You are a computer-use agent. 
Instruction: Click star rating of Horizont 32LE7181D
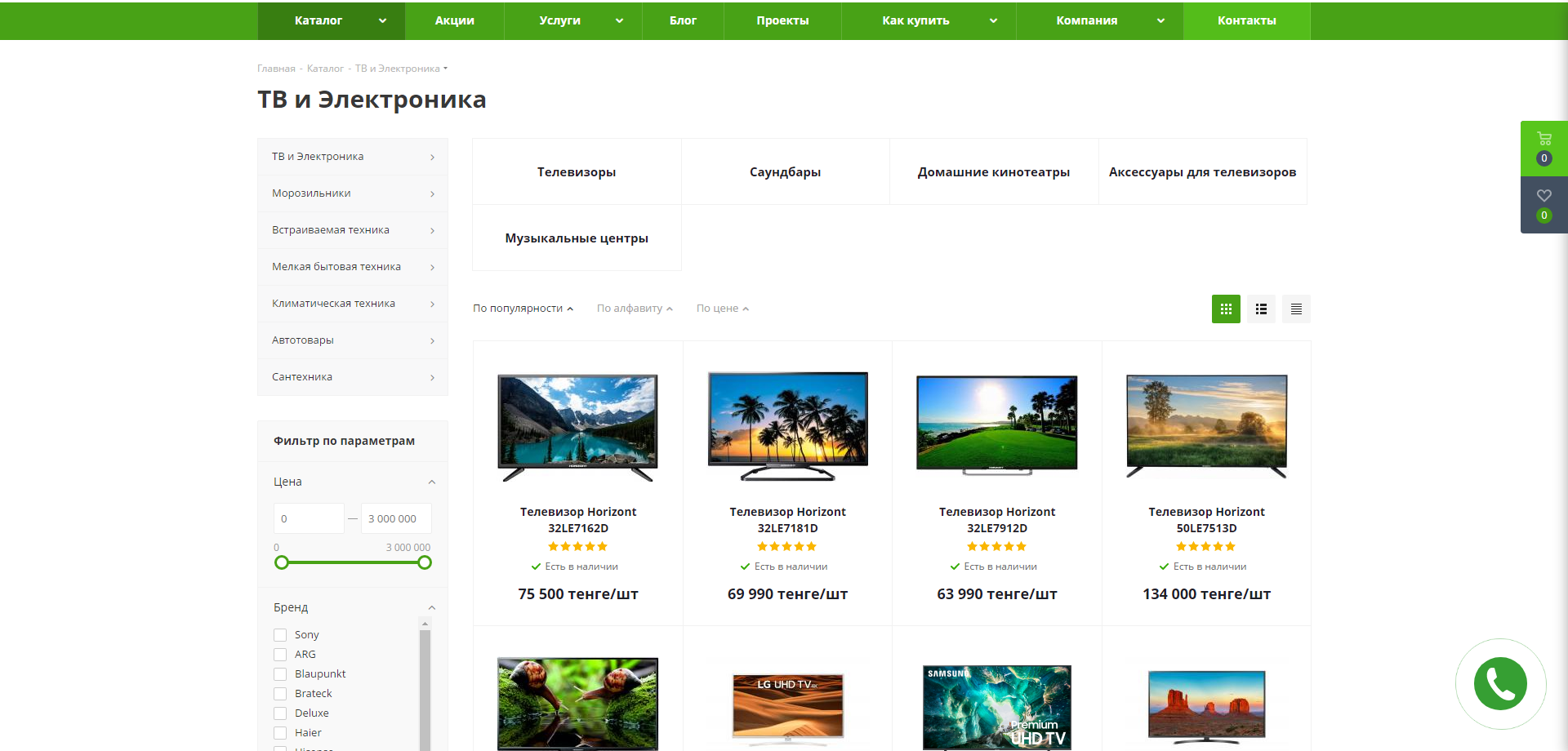[787, 547]
